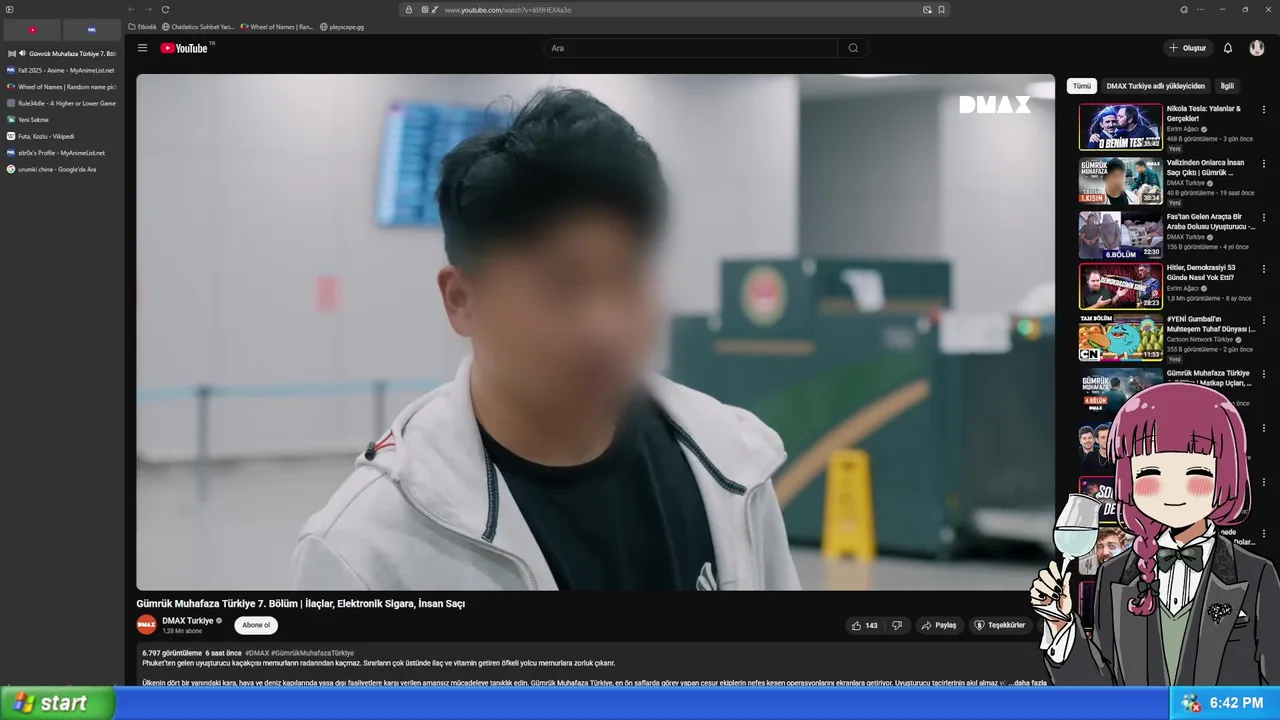
Task: Select 'DMAX Turkiye adlı yükleyiciden' chip
Action: coord(1155,86)
